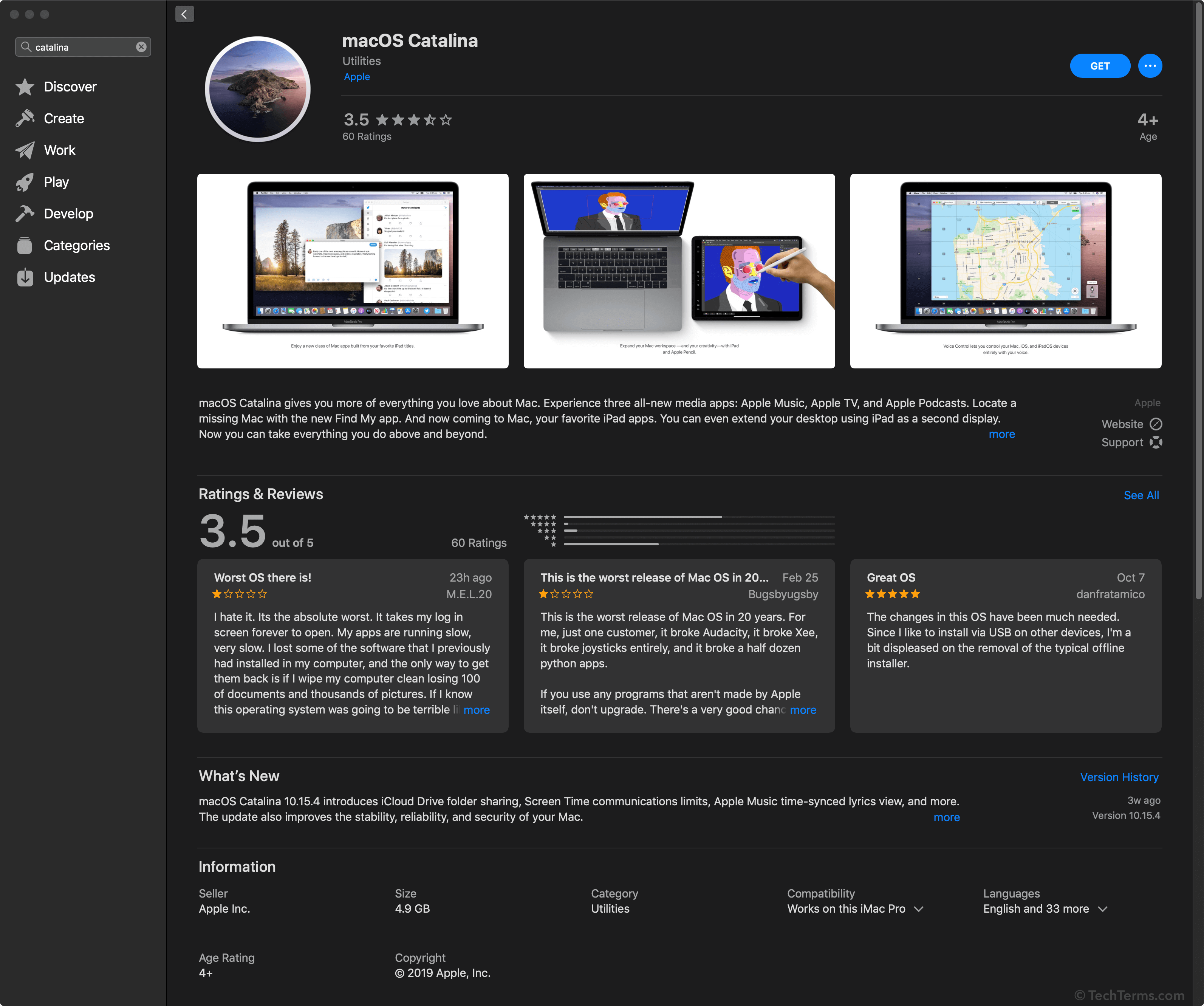1204x1006 pixels.
Task: Click the Discover star icon
Action: point(25,87)
